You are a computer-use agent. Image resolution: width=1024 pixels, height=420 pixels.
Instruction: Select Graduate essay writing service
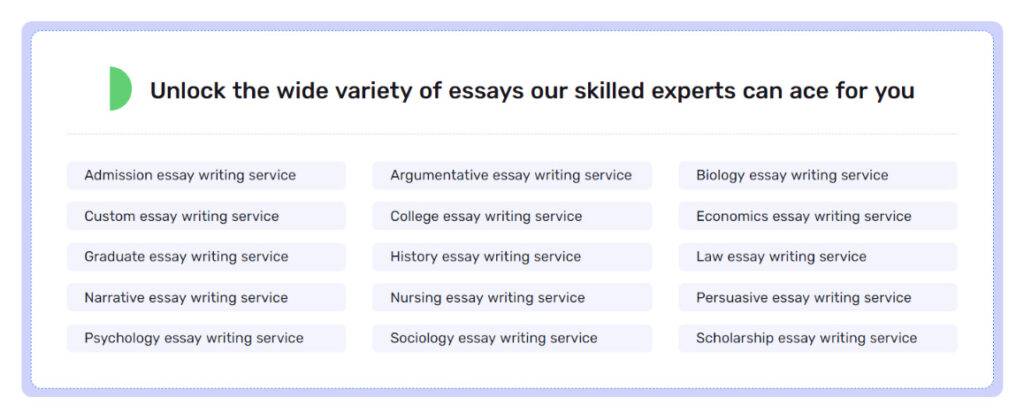click(206, 257)
